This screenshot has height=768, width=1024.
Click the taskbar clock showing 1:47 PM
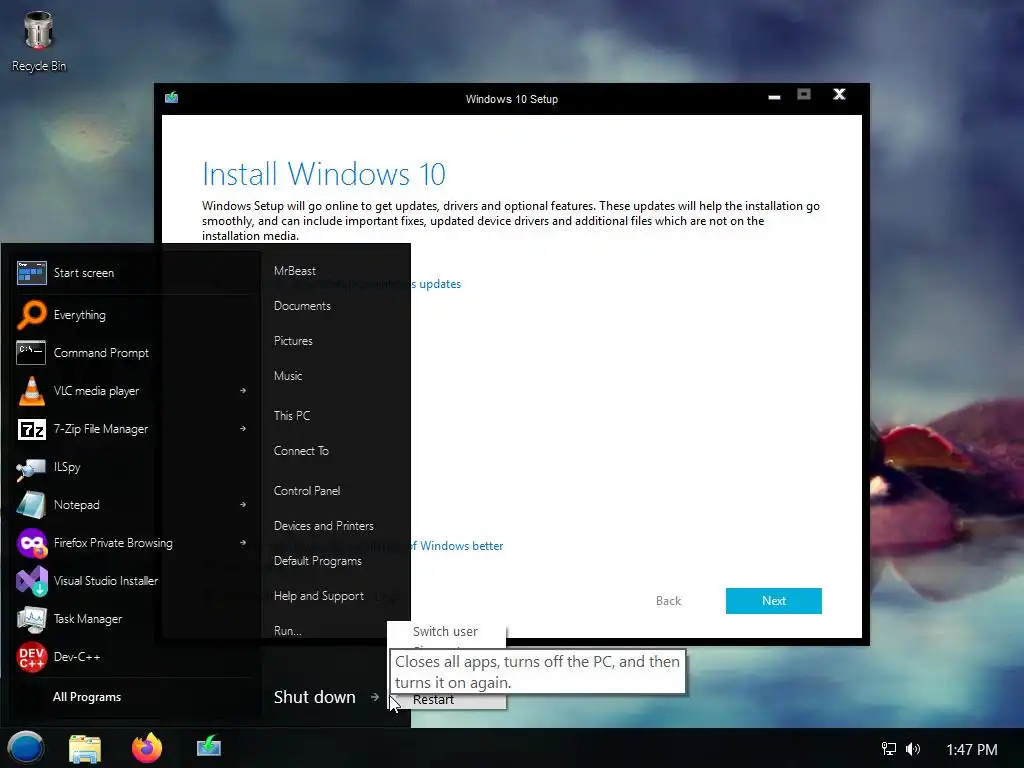(x=972, y=749)
